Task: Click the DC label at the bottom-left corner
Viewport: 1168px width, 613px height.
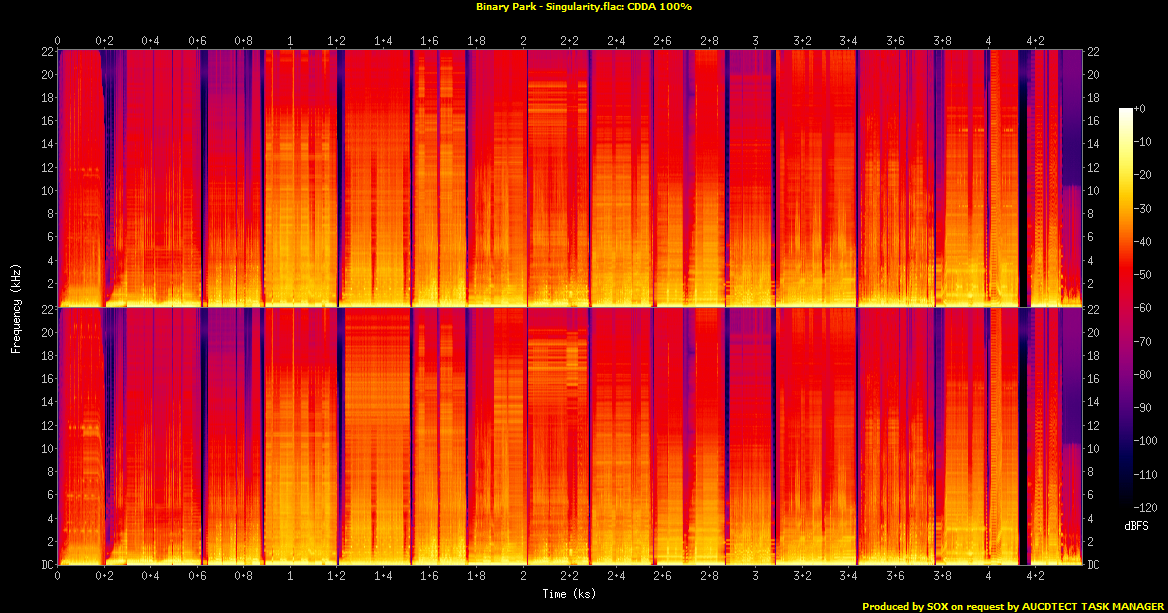Action: click(46, 564)
